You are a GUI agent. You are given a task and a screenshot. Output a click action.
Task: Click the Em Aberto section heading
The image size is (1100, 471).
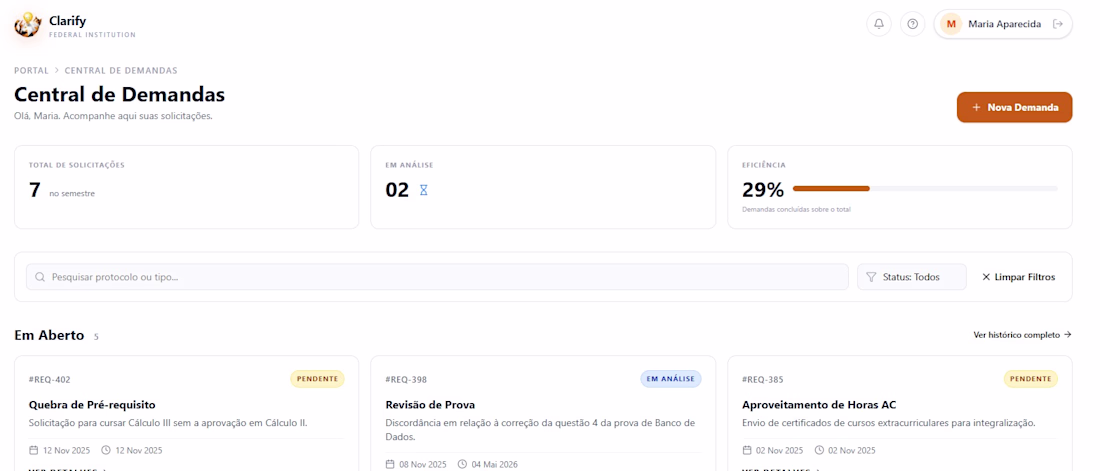click(49, 336)
